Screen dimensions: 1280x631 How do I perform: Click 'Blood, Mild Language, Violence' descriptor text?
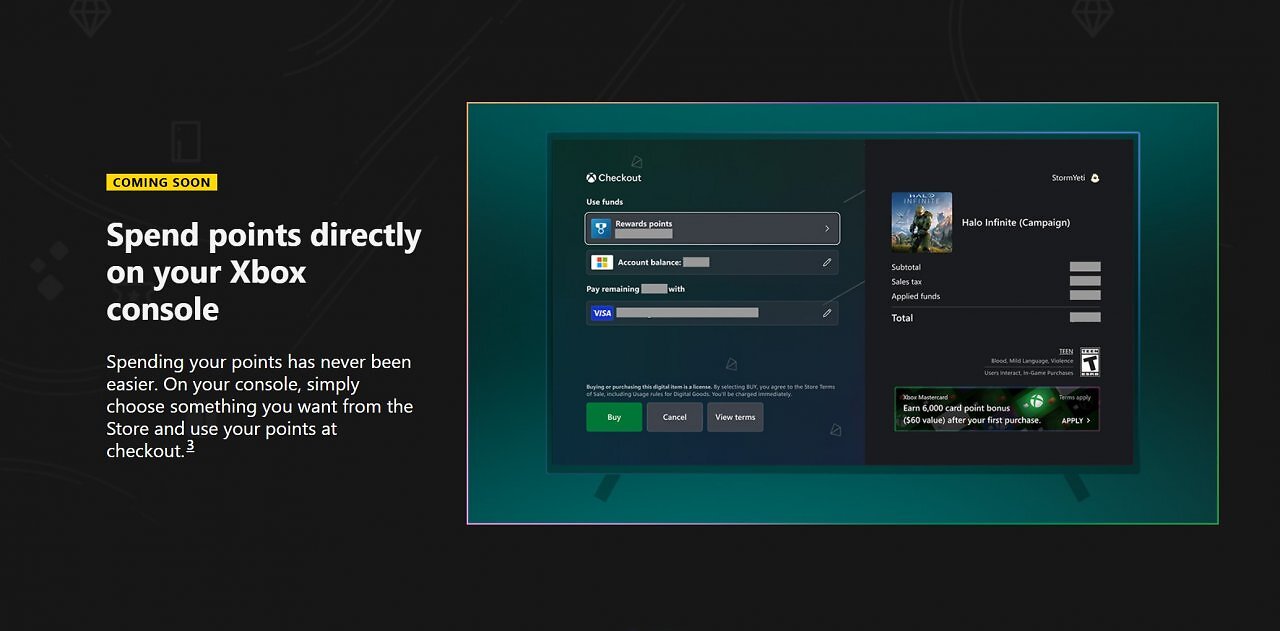1032,361
